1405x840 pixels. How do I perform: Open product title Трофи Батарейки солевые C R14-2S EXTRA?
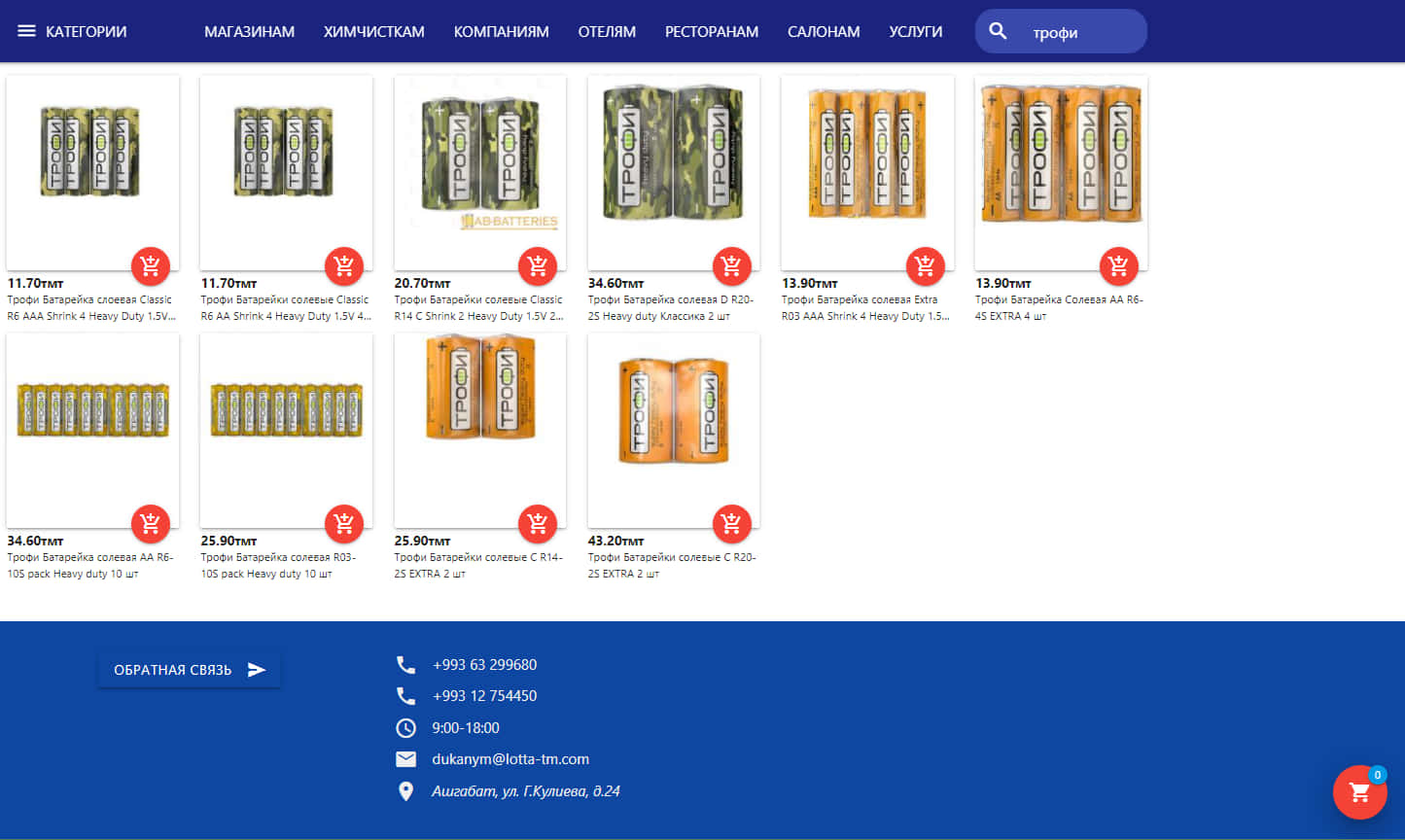point(478,566)
